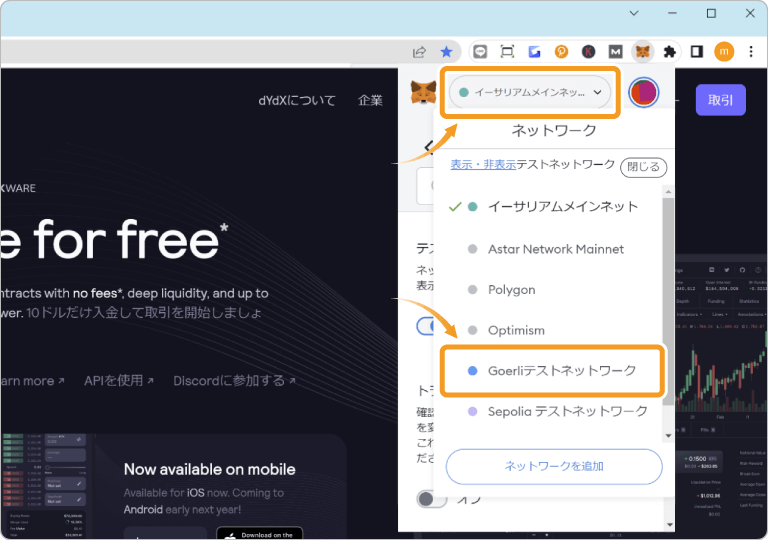Image resolution: width=768 pixels, height=540 pixels.
Task: Click APIを使用 link
Action: [119, 381]
